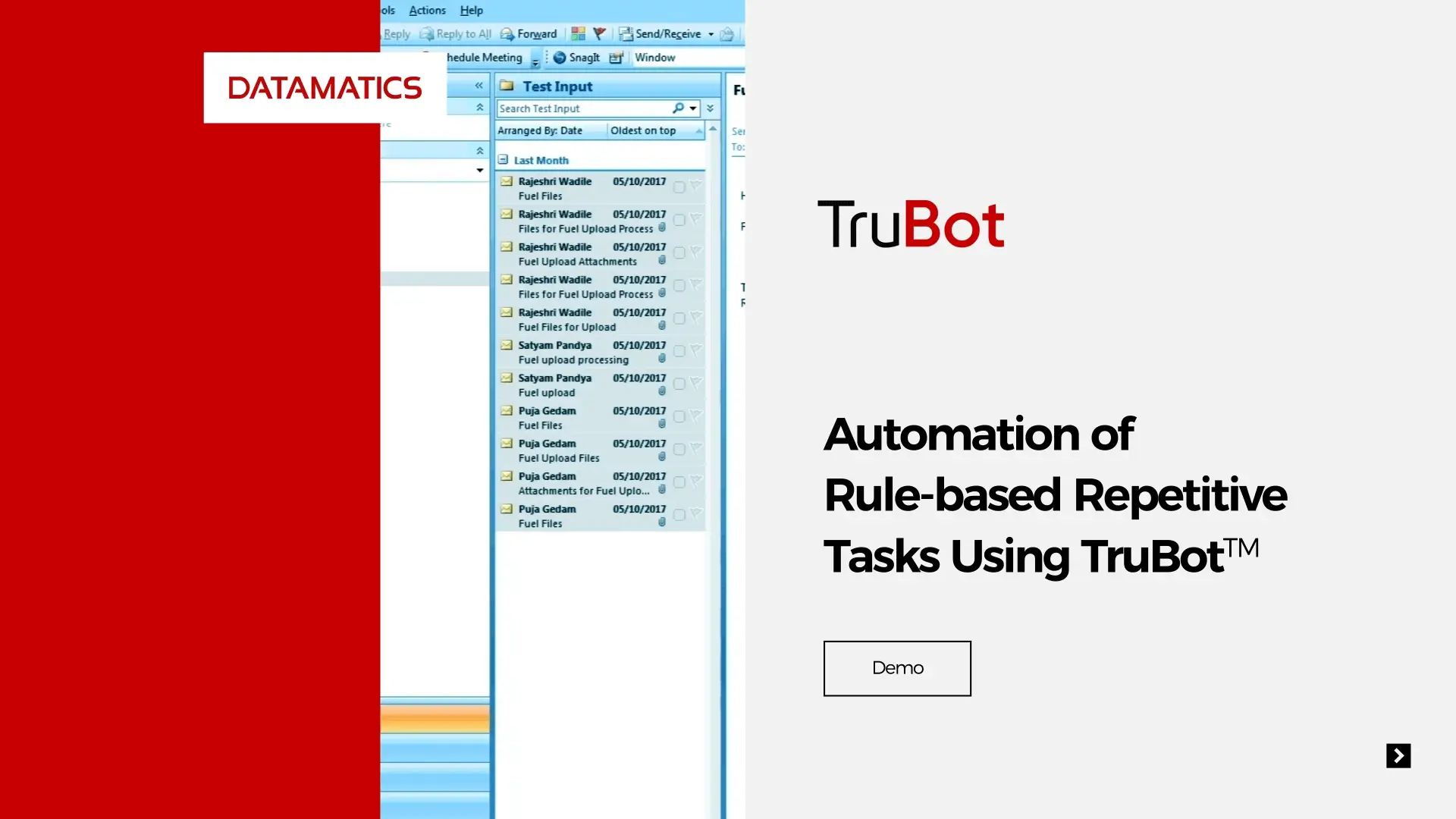Click the follow-up flag toolbar icon
The height and width of the screenshot is (819, 1456).
pos(598,33)
